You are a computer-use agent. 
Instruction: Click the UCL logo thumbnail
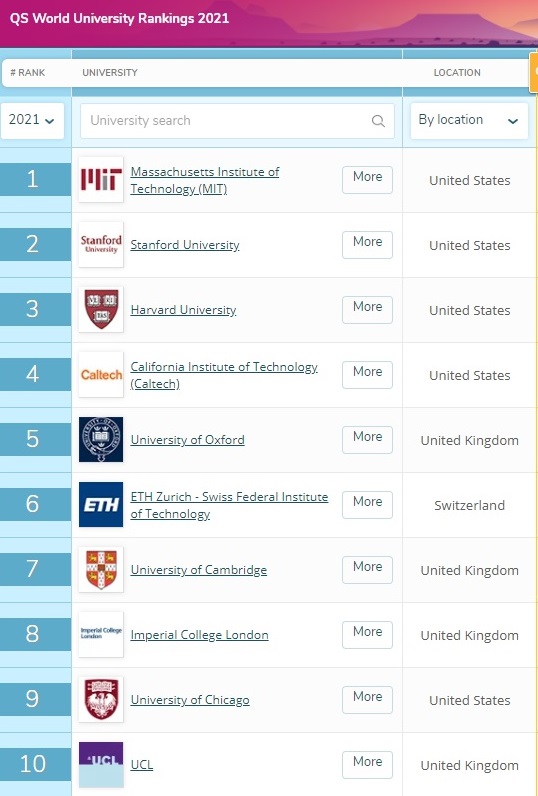tap(101, 765)
